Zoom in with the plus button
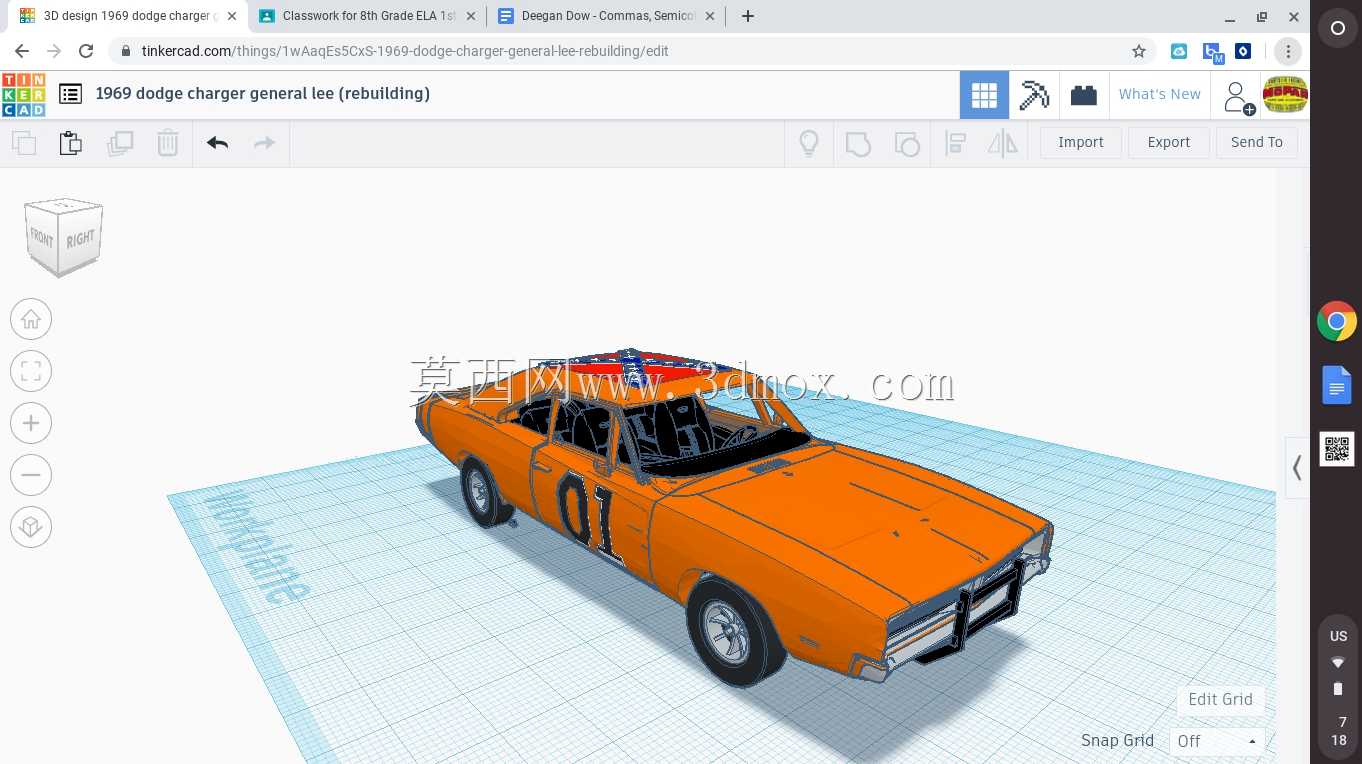The height and width of the screenshot is (764, 1362). click(31, 423)
